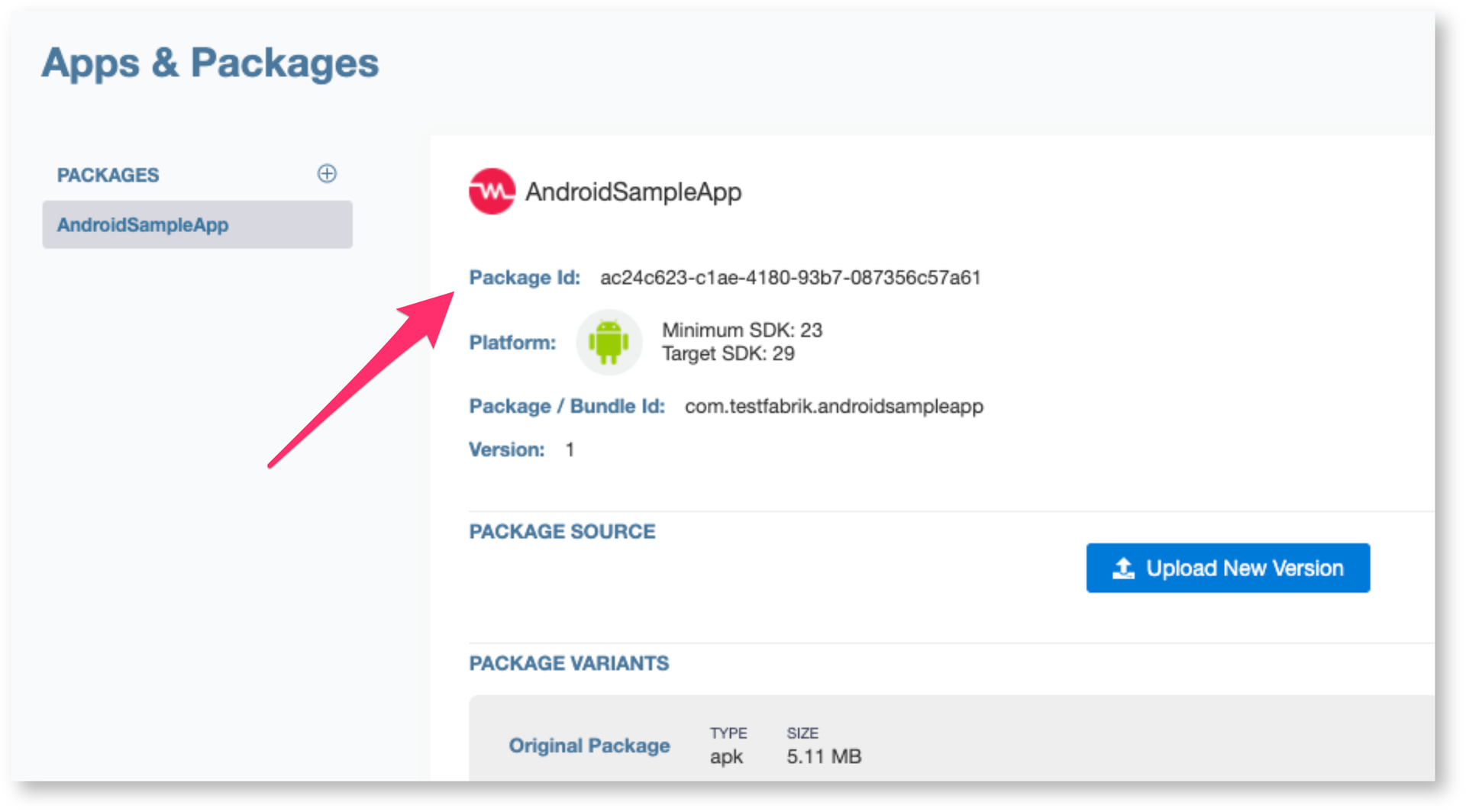Viewport: 1466px width, 812px height.
Task: Select AndroidSampleApp in the packages list
Action: 197,224
